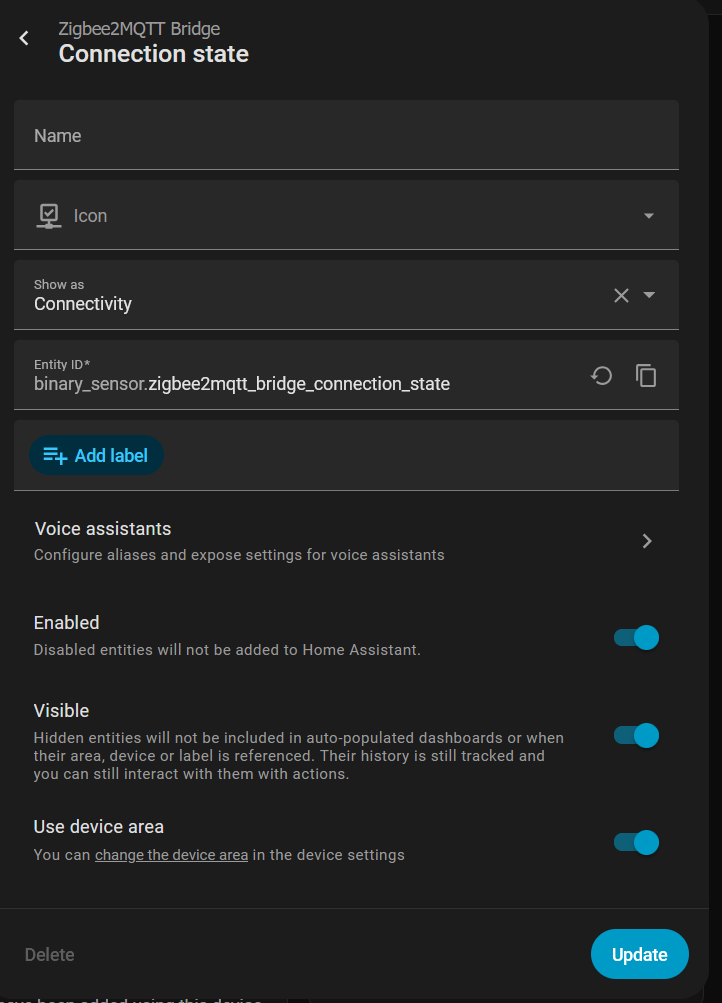Follow the change the device area link
Viewport: 722px width, 1003px height.
(171, 855)
